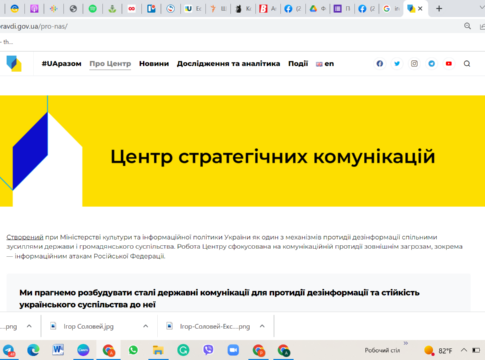Open Viber from the taskbar
This screenshot has height=360, width=485.
(x=208, y=350)
